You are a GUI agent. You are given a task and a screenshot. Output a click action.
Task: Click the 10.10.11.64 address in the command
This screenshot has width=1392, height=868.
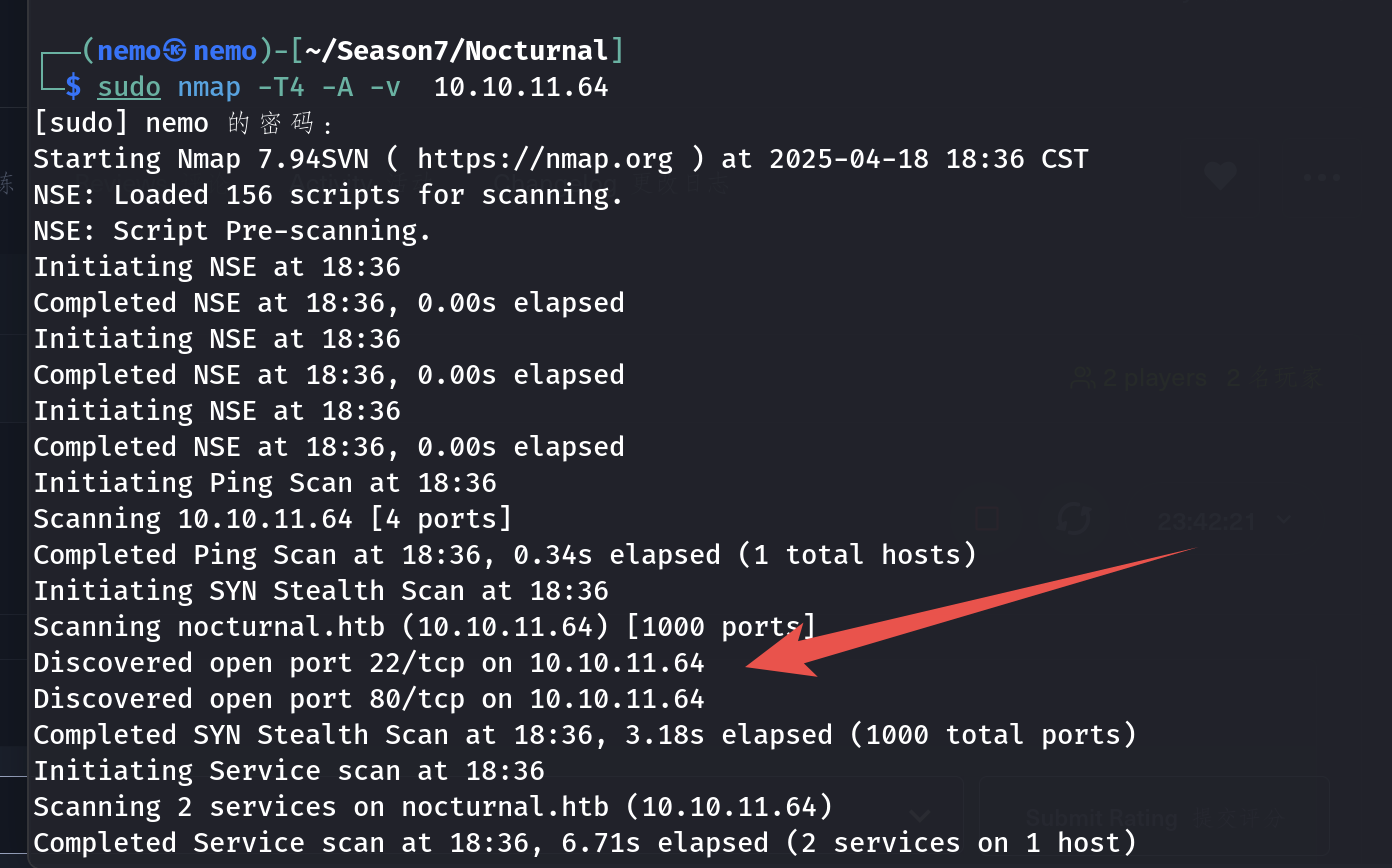[x=520, y=87]
